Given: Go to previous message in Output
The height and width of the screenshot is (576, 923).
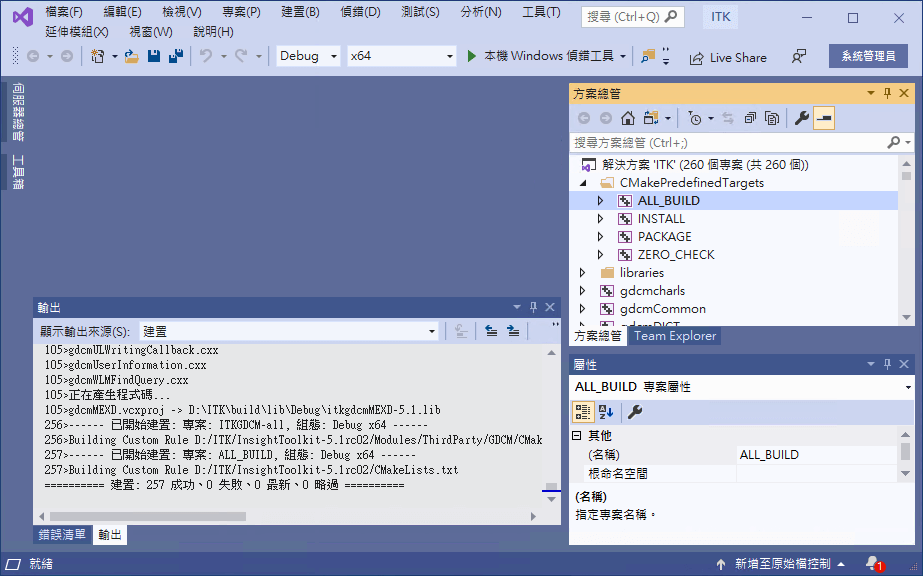Looking at the screenshot, I should 491,332.
